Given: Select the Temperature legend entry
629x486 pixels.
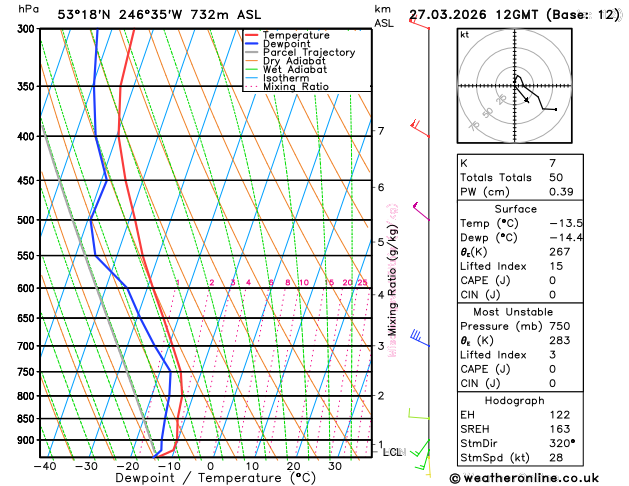Looking at the screenshot, I should 296,35.
